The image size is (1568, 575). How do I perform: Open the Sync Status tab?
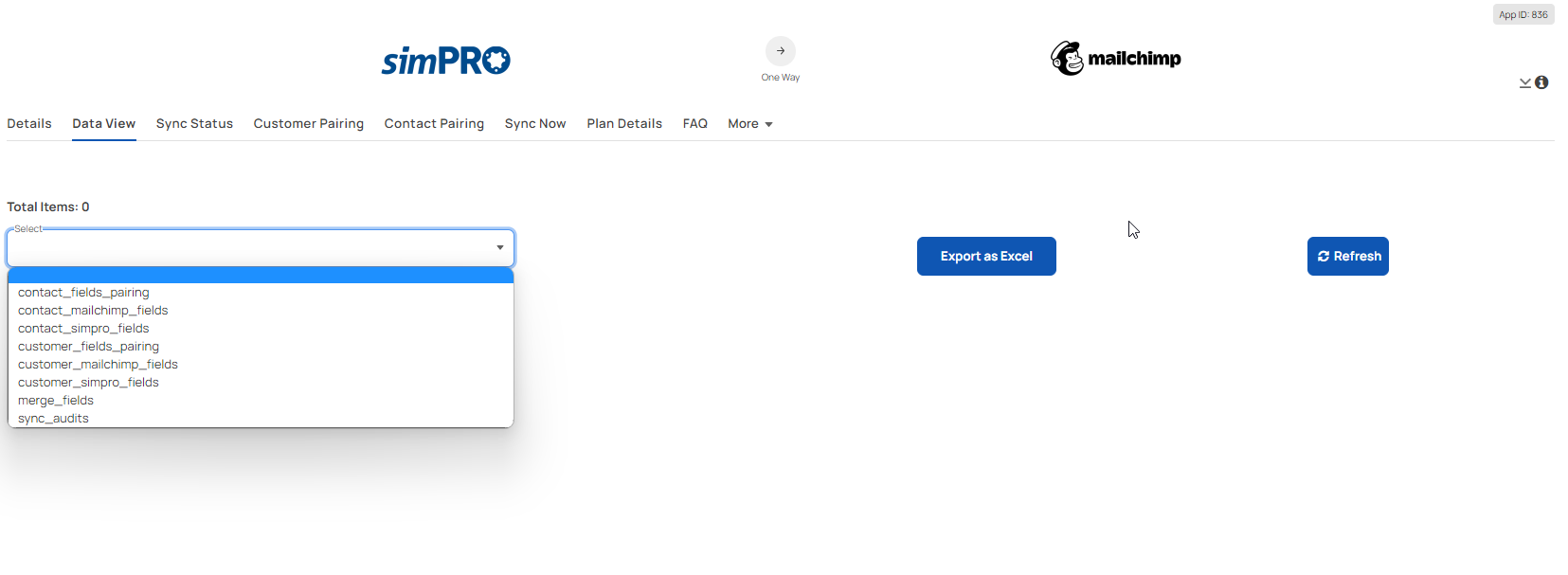[x=194, y=124]
